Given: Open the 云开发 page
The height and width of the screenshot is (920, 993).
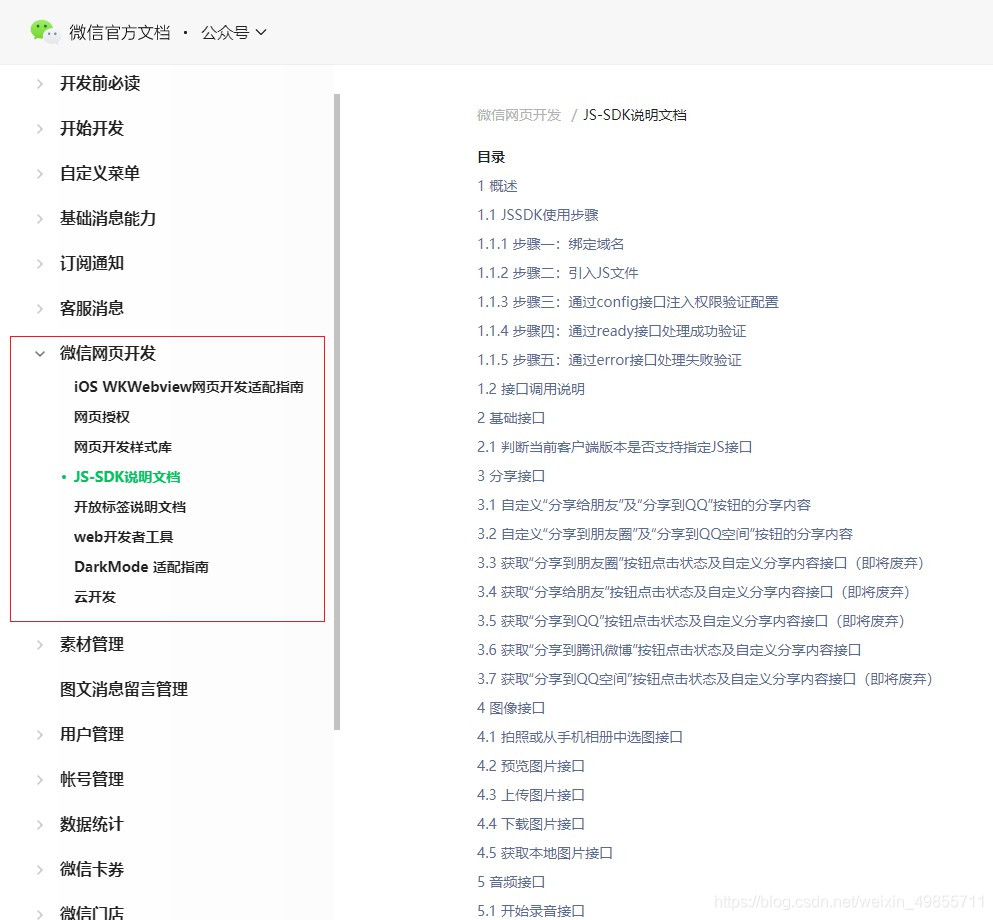Looking at the screenshot, I should coord(95,596).
